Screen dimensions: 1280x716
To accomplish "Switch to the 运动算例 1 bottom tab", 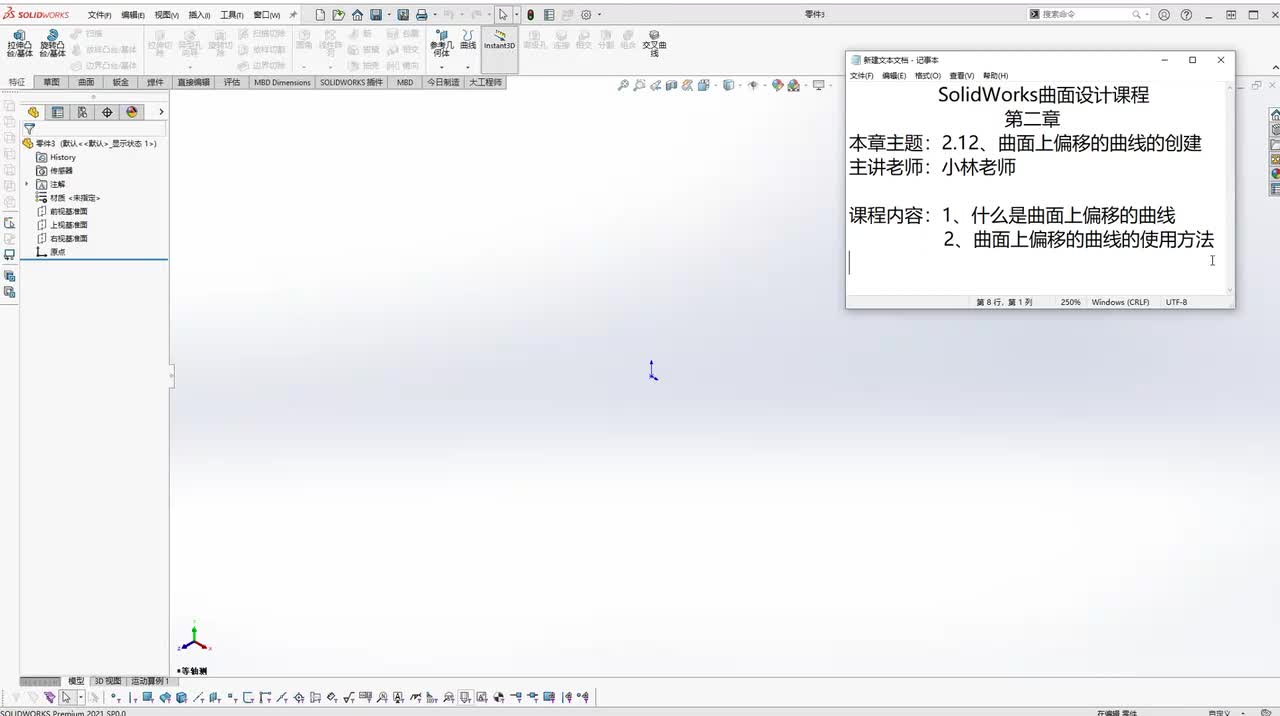I will (x=150, y=681).
